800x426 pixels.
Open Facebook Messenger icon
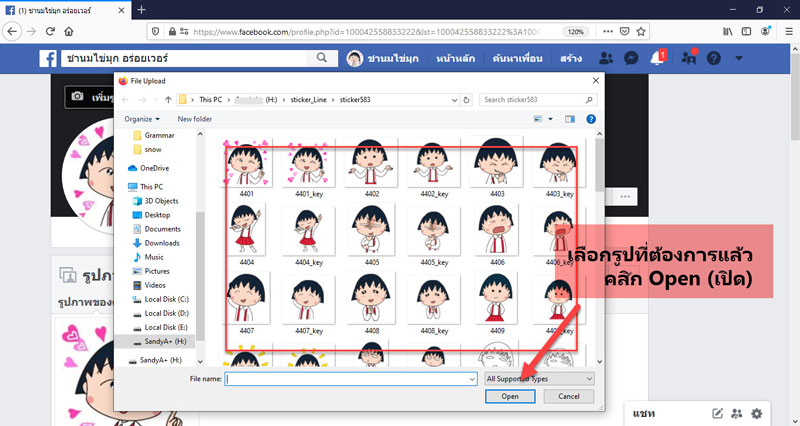(x=631, y=58)
